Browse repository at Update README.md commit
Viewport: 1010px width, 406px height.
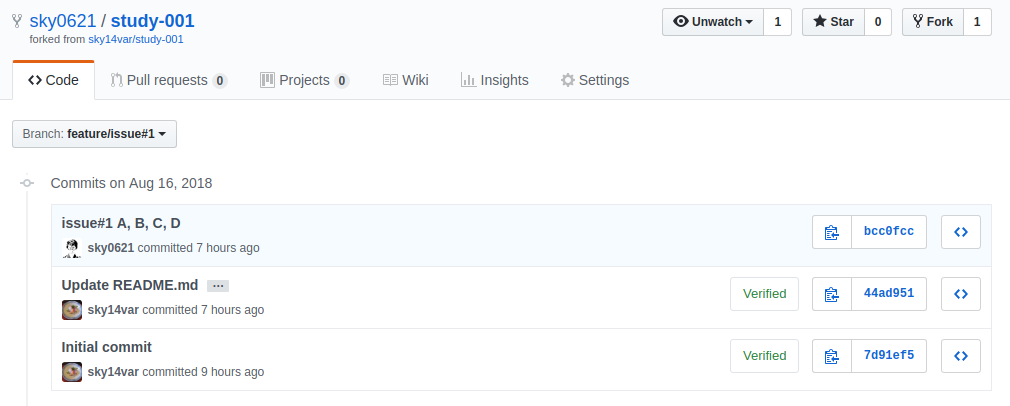tap(960, 294)
